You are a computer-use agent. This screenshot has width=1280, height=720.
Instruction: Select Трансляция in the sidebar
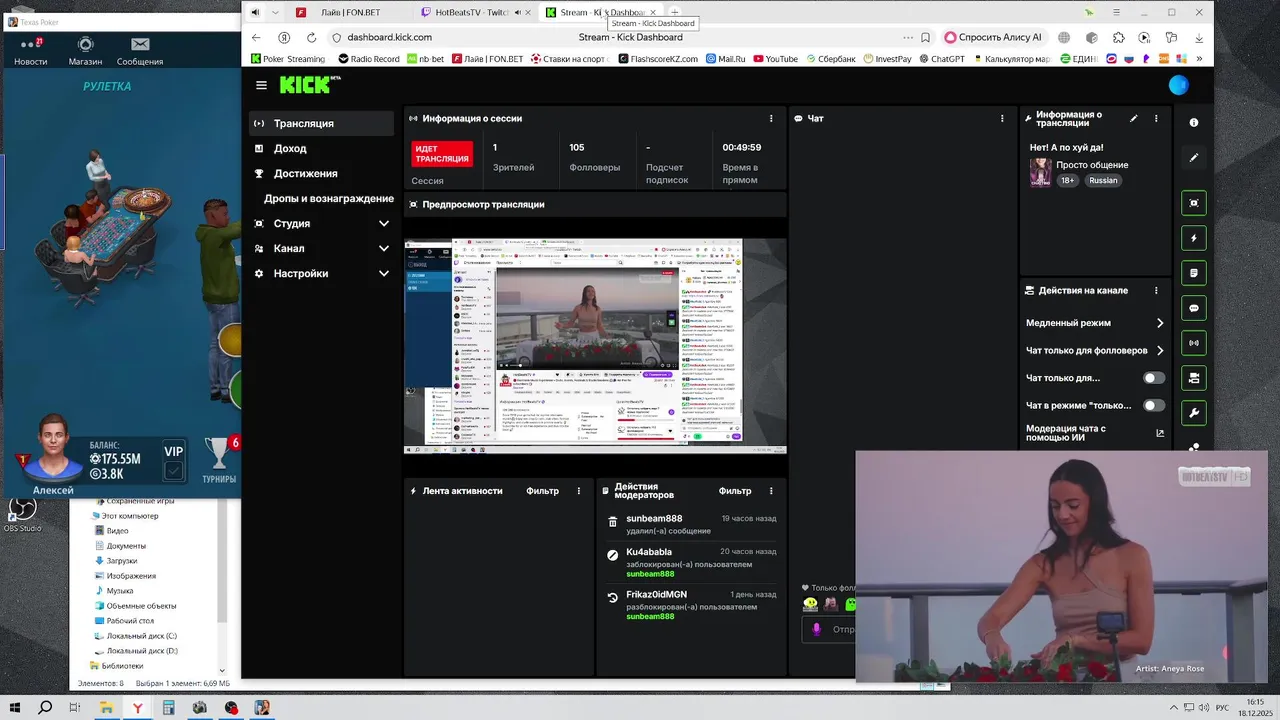tap(322, 123)
